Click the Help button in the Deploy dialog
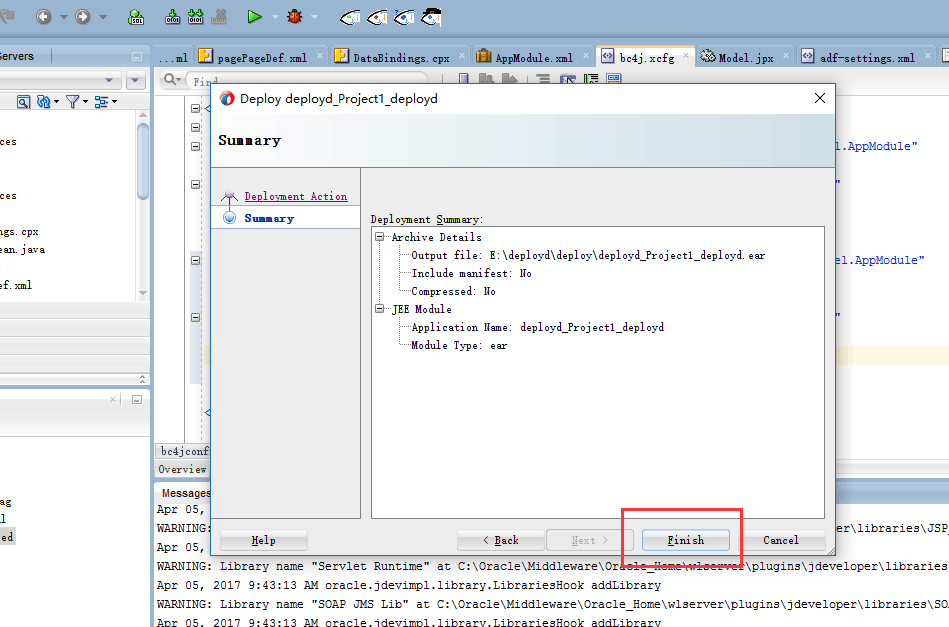 point(263,540)
